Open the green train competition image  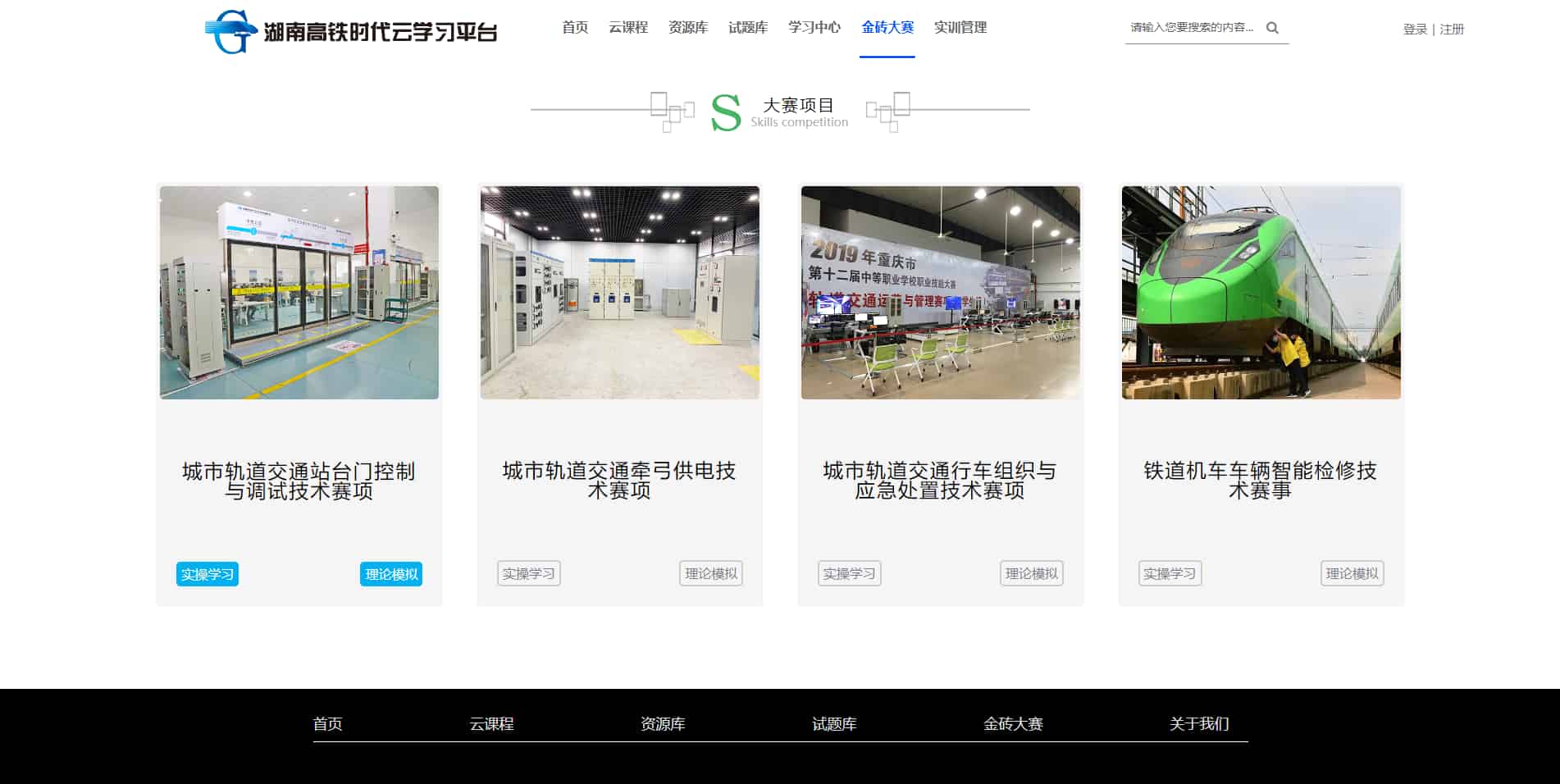pyautogui.click(x=1261, y=293)
